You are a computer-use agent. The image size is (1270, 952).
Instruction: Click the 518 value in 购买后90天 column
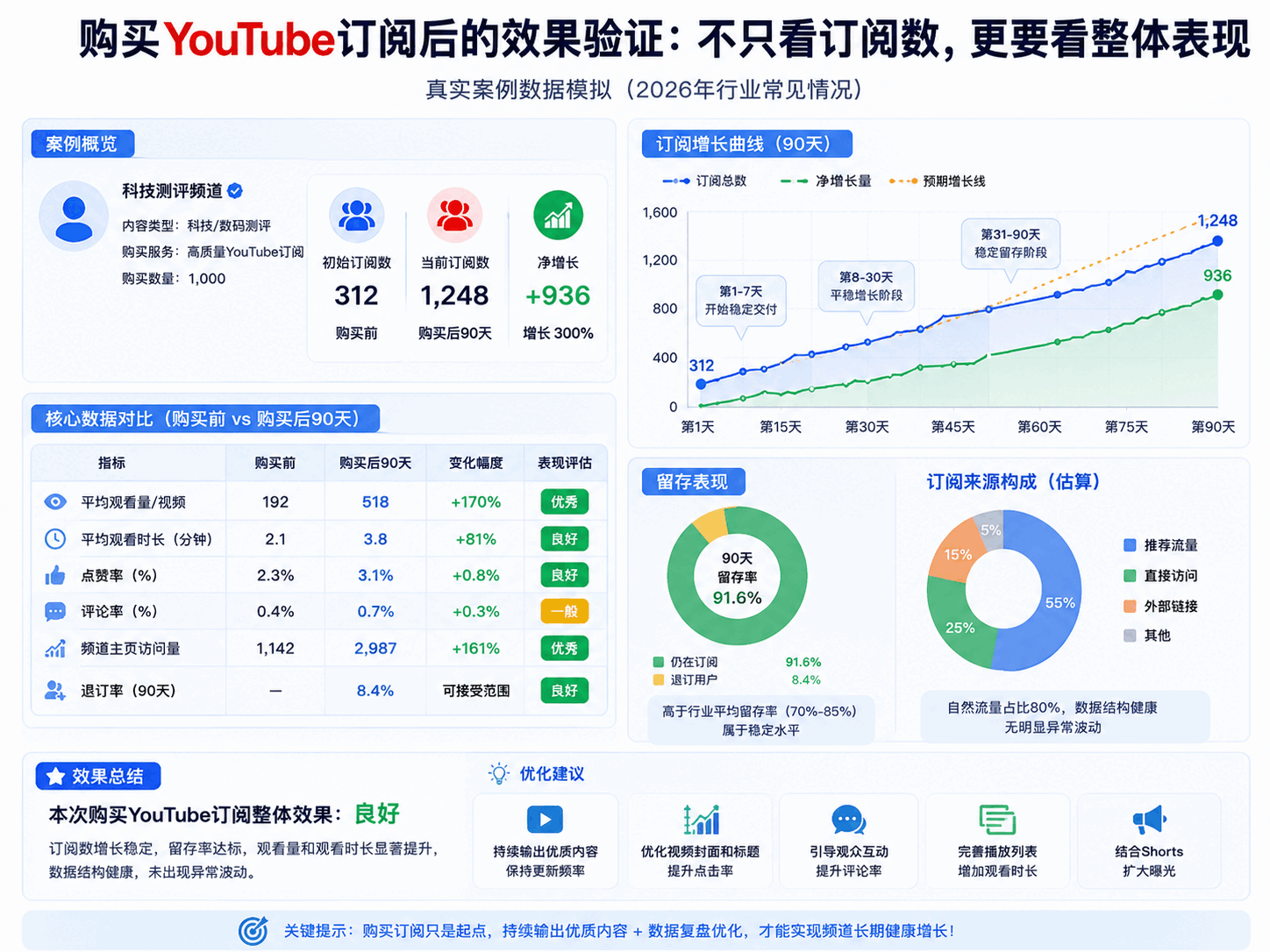click(x=375, y=502)
